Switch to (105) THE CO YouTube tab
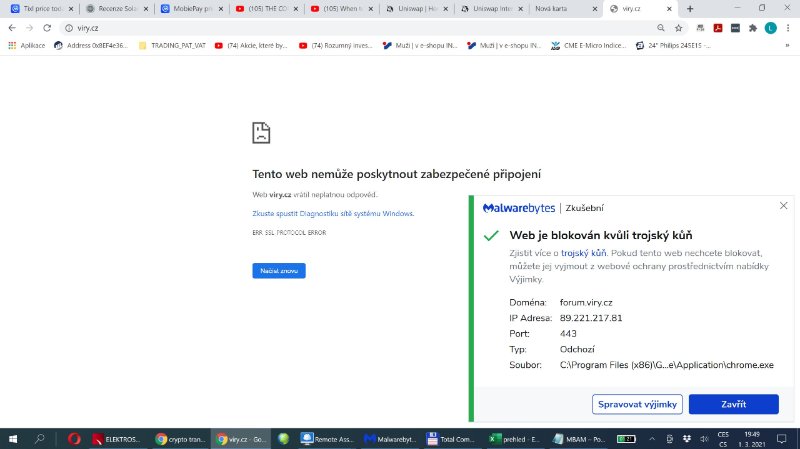This screenshot has height=449, width=800. click(x=266, y=9)
